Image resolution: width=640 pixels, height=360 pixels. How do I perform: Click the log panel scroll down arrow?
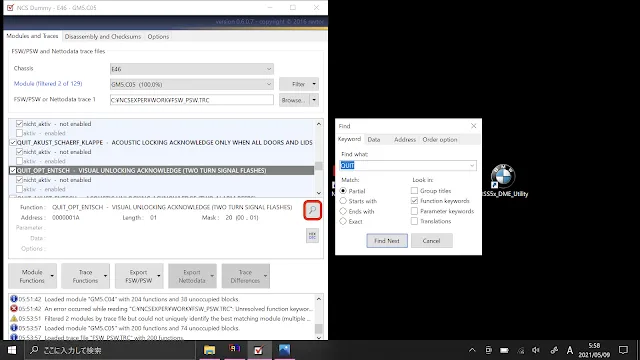(x=318, y=337)
